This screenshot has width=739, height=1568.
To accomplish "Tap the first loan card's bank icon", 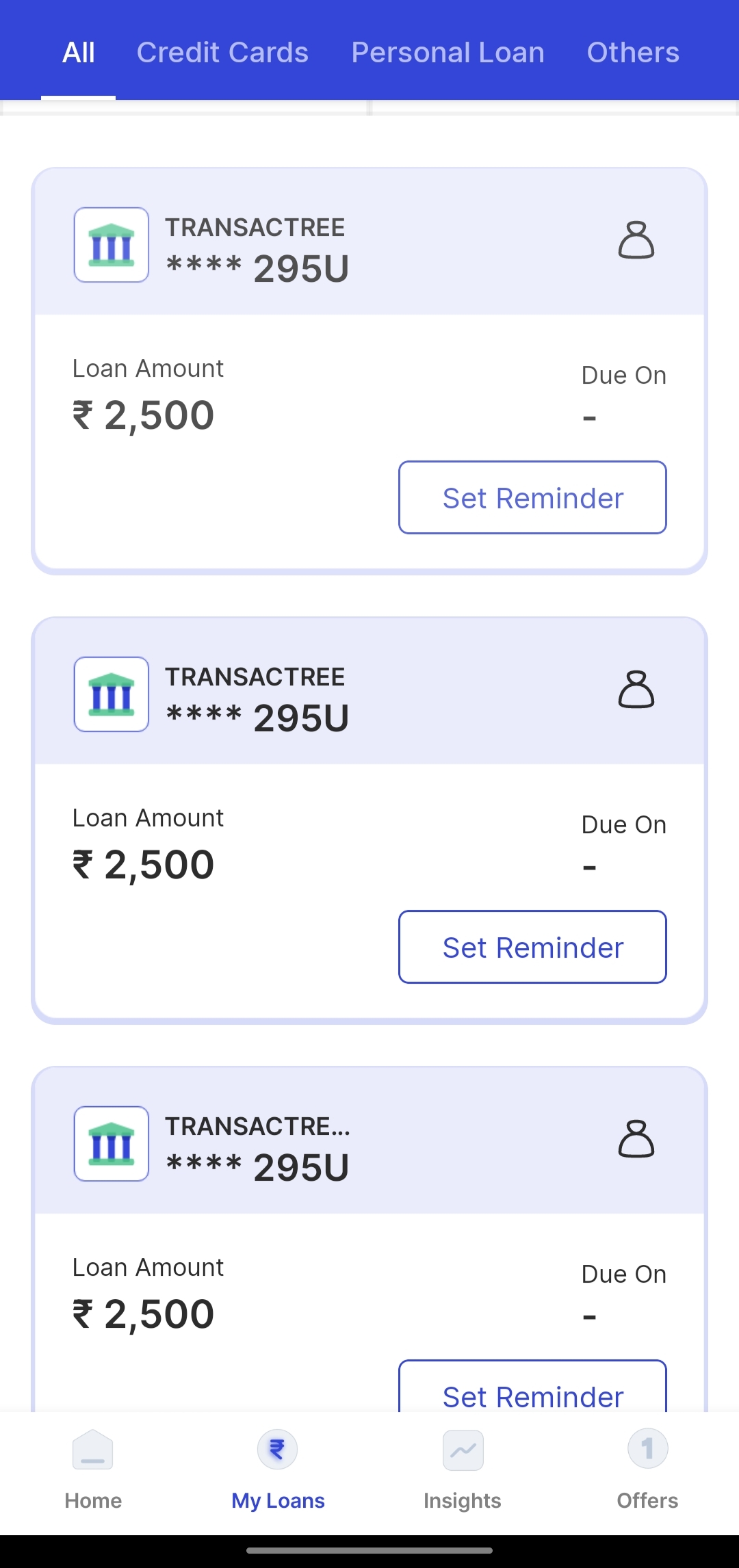I will pos(112,245).
